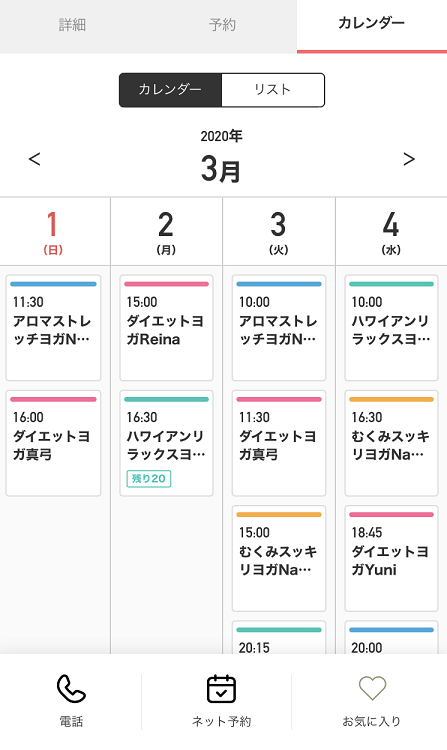Go to previous month arrow

[x=34, y=159]
